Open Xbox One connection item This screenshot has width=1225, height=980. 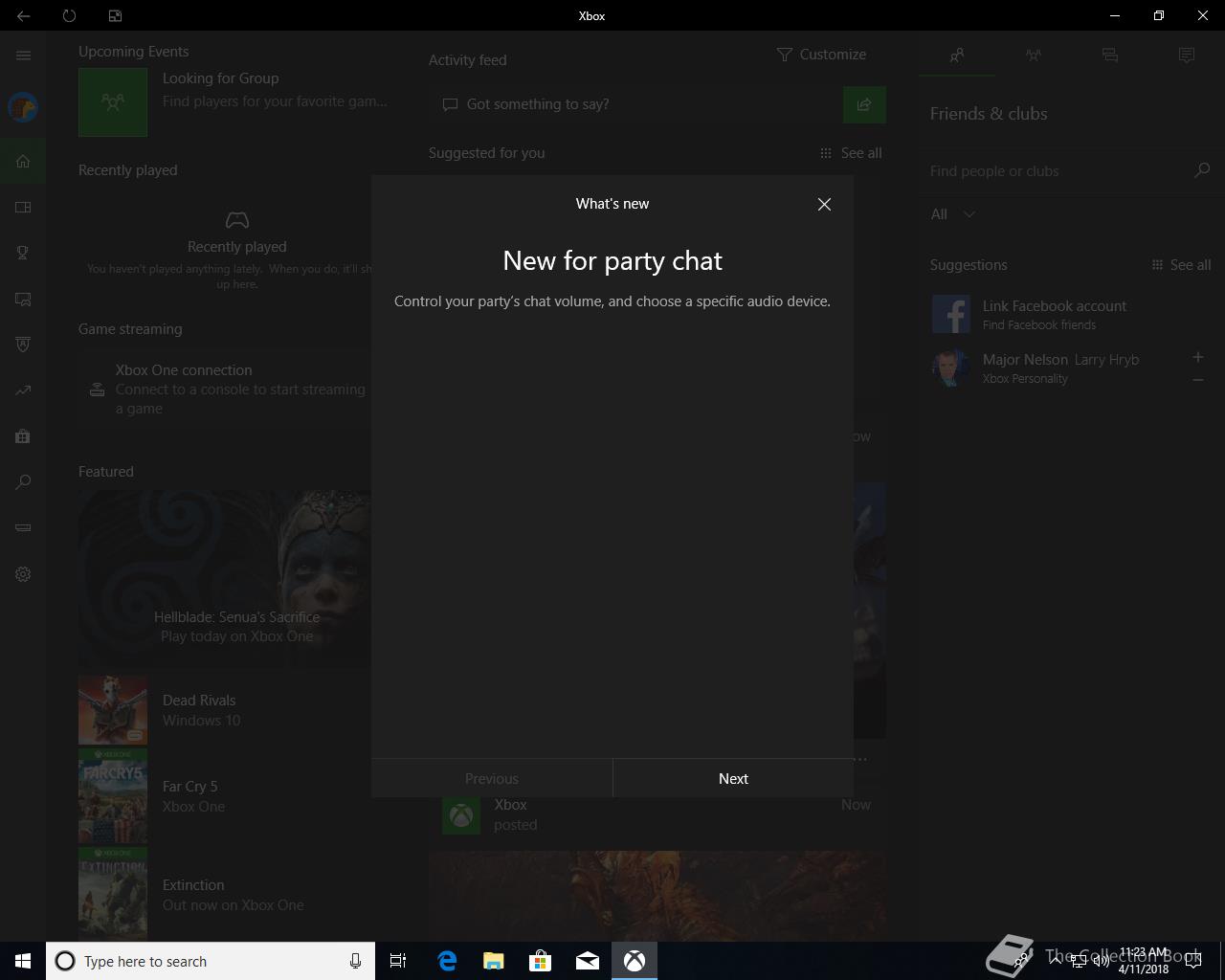point(226,389)
